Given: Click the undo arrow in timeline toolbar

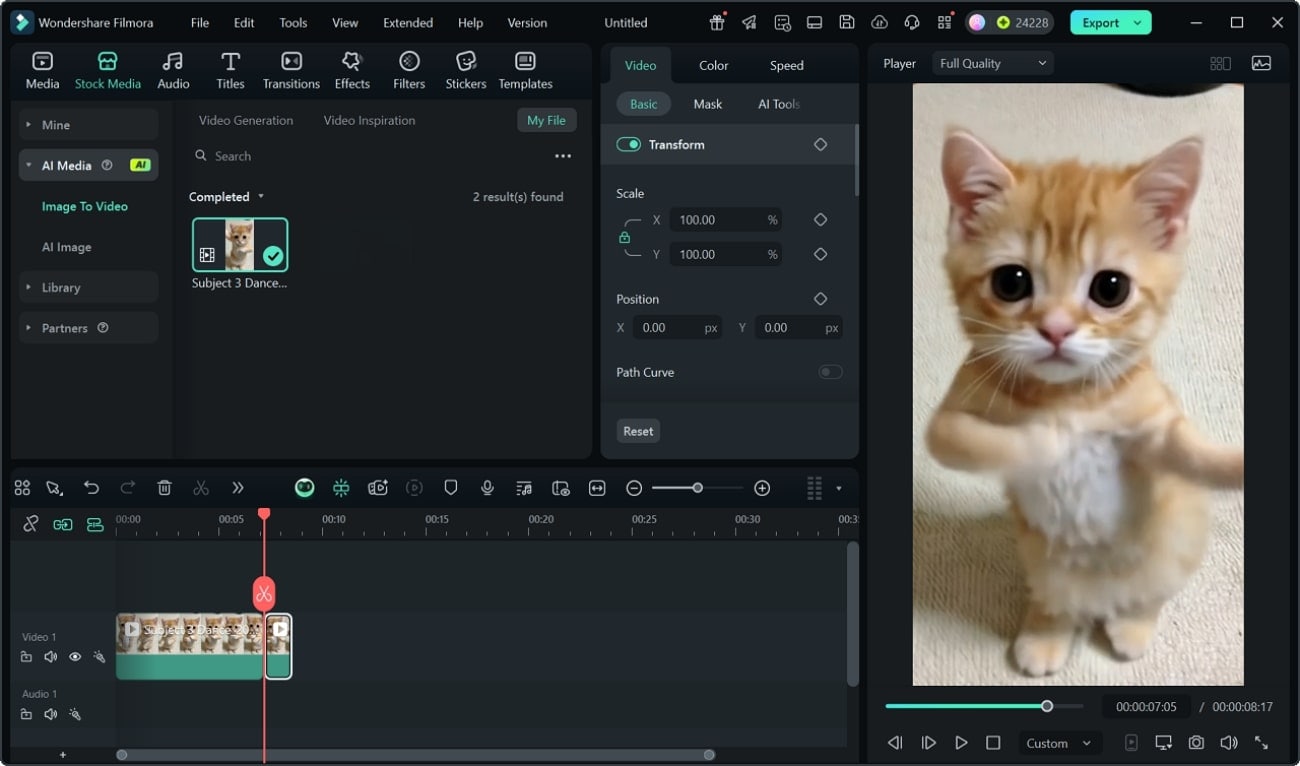Looking at the screenshot, I should (91, 488).
